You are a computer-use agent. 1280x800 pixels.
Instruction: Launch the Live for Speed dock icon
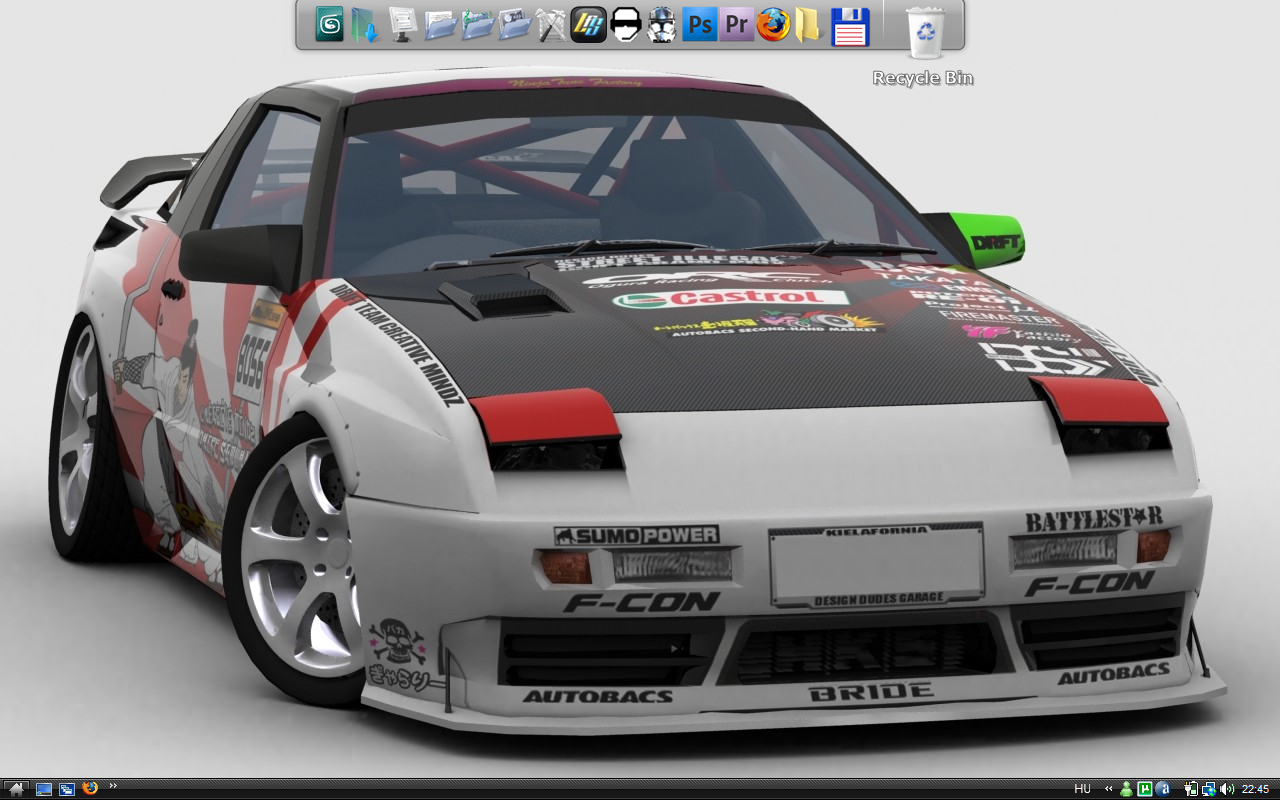coord(589,24)
